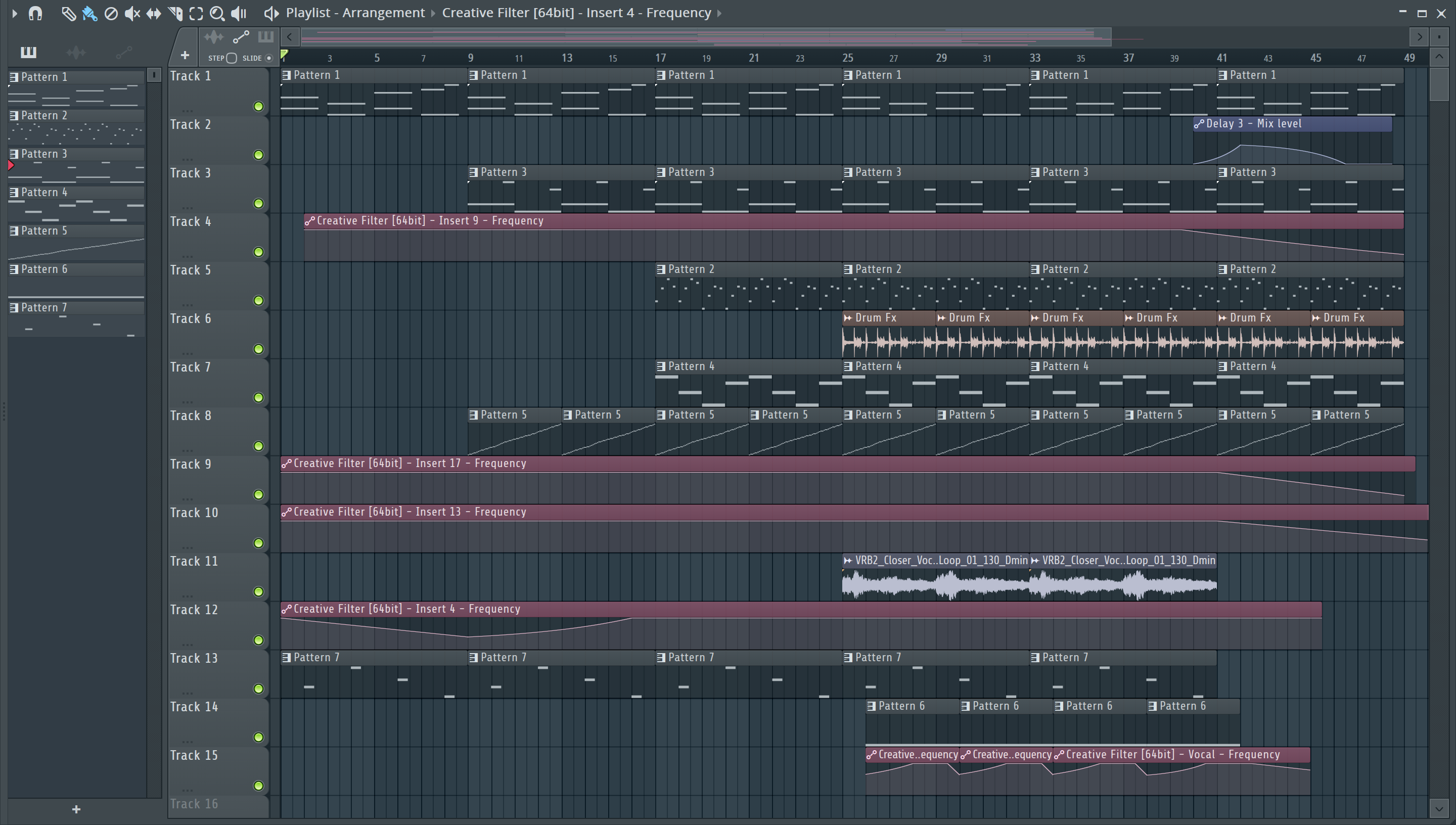This screenshot has width=1456, height=825.
Task: Open menu icon of first Drum Fx clip
Action: point(848,318)
